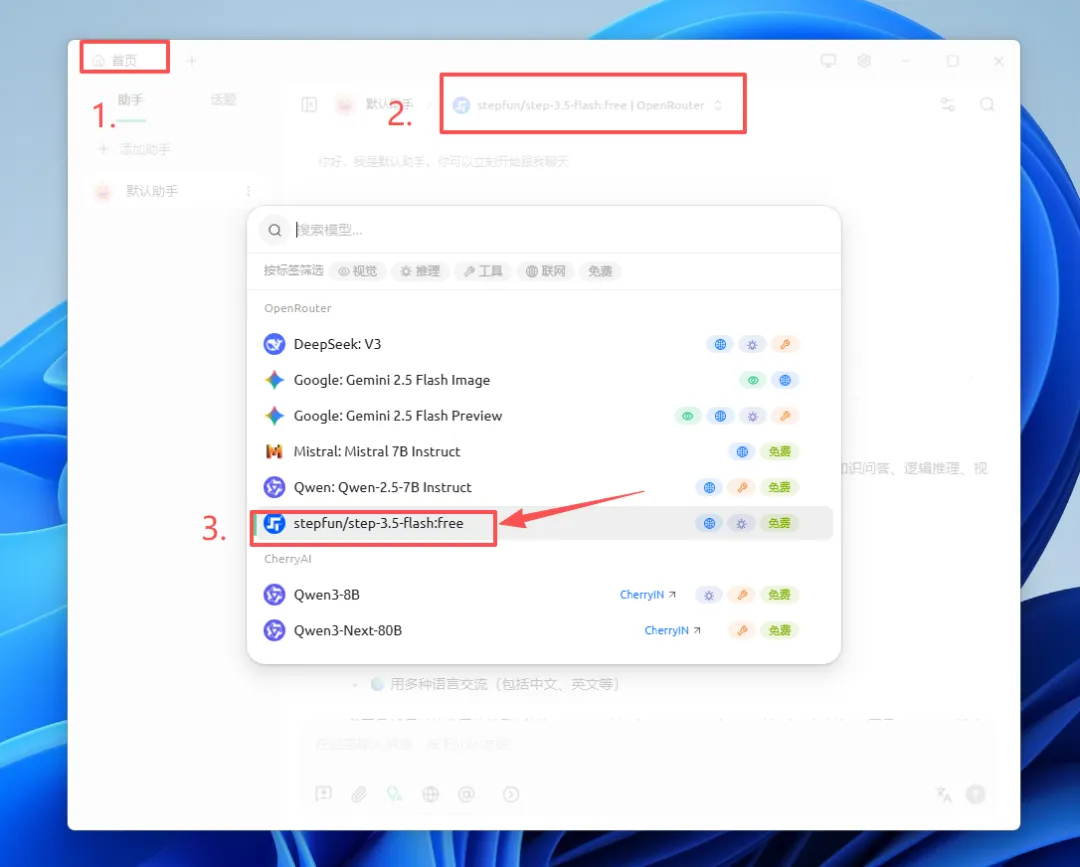Click the @ mention model icon
1080x867 pixels.
466,794
